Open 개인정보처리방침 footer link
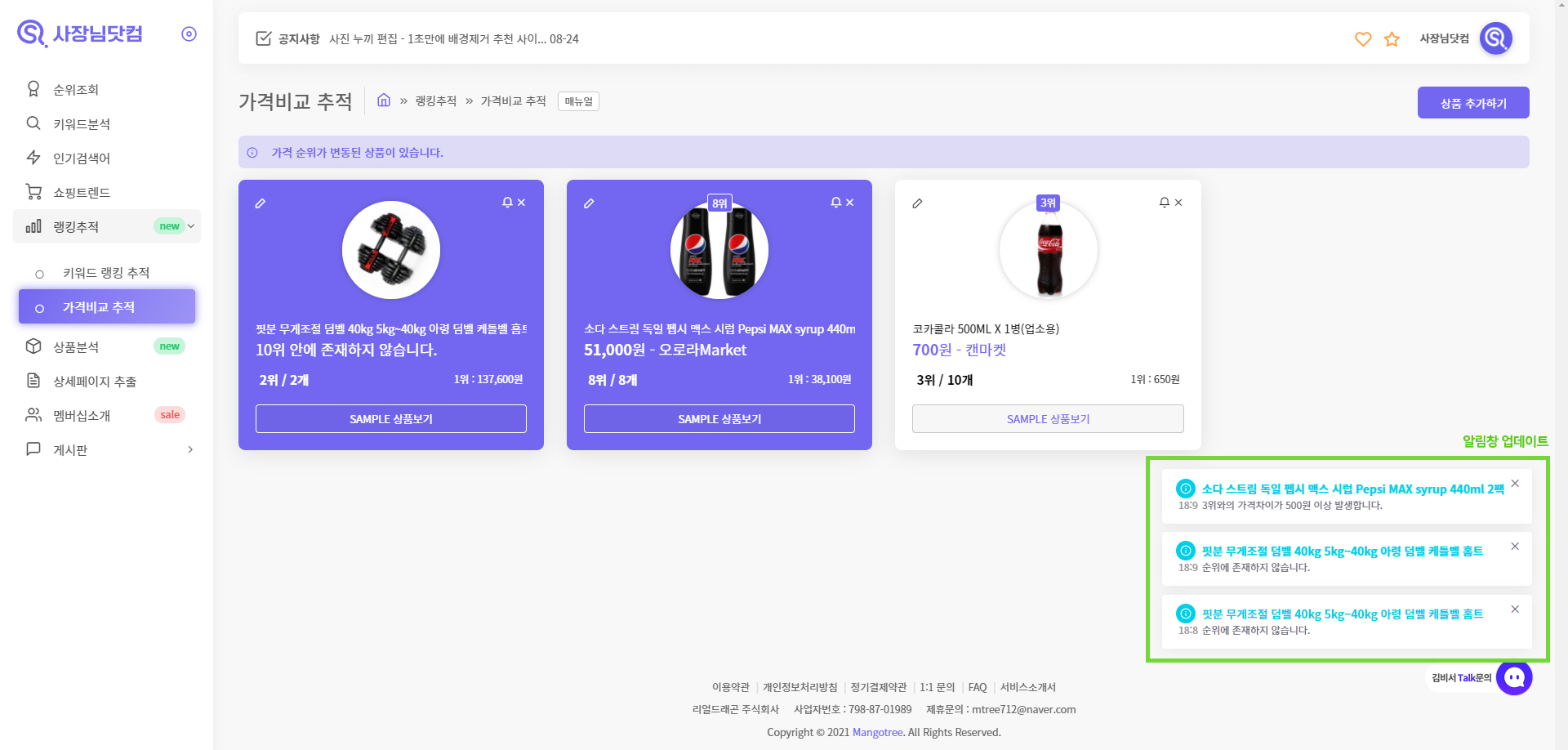Viewport: 1568px width, 750px height. coord(800,687)
